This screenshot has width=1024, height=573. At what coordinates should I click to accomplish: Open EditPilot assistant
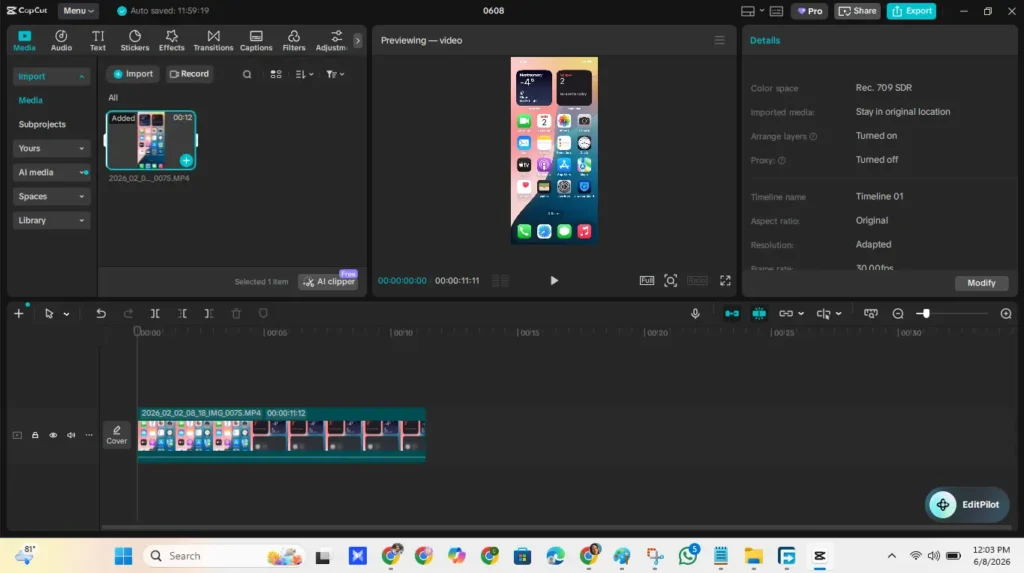pos(967,504)
